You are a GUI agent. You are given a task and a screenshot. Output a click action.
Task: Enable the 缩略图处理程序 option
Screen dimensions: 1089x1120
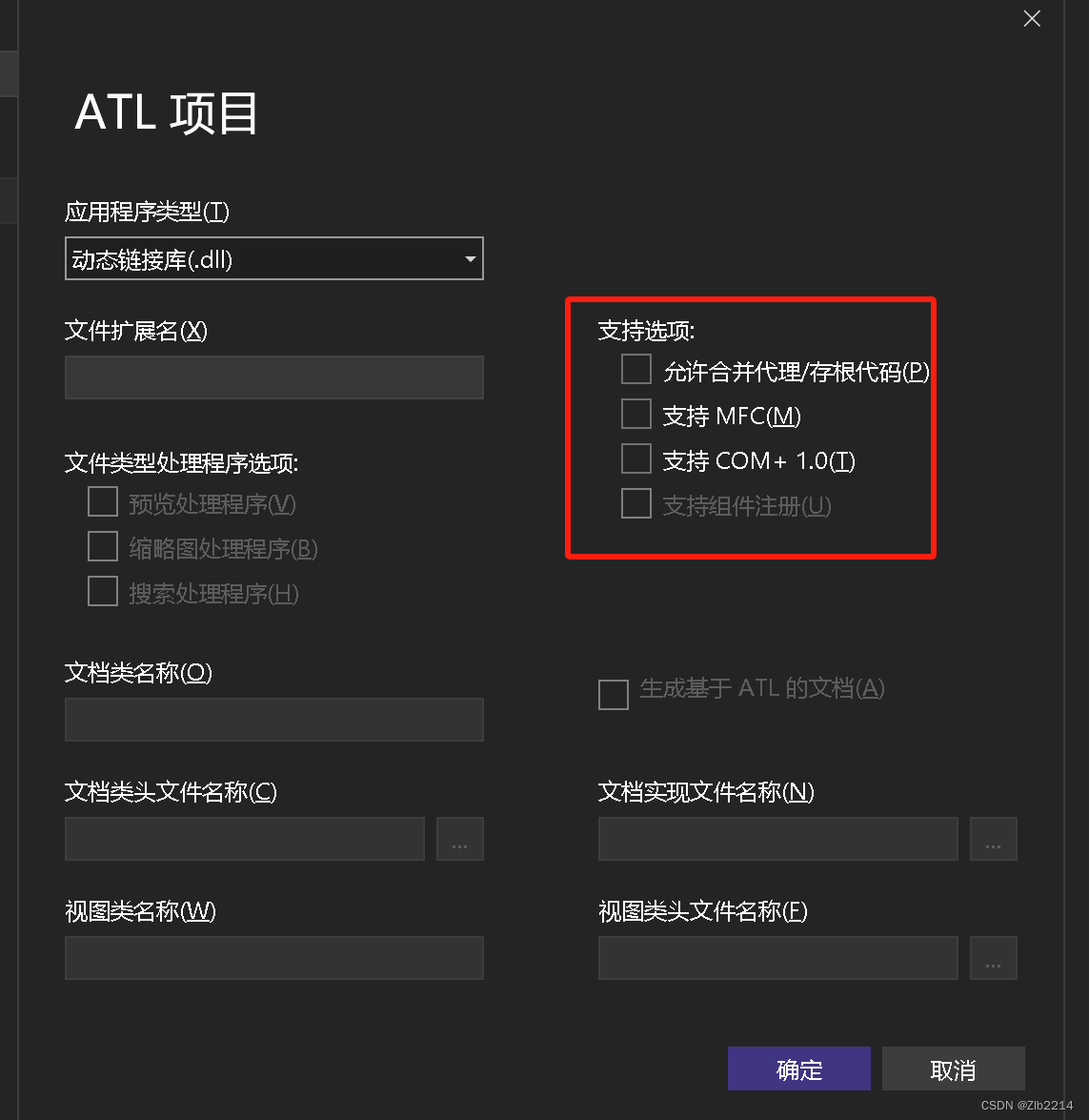pyautogui.click(x=102, y=545)
